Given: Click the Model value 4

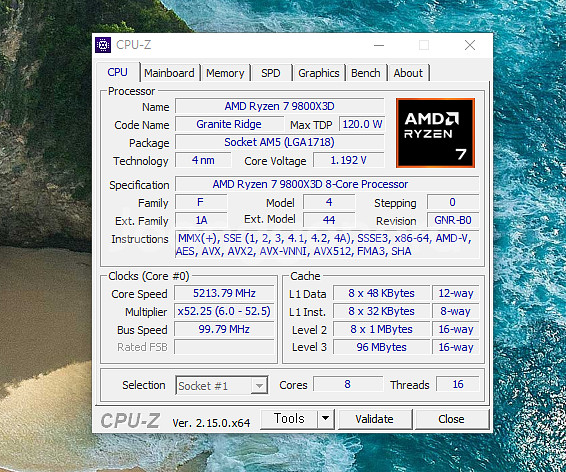Looking at the screenshot, I should coord(329,202).
